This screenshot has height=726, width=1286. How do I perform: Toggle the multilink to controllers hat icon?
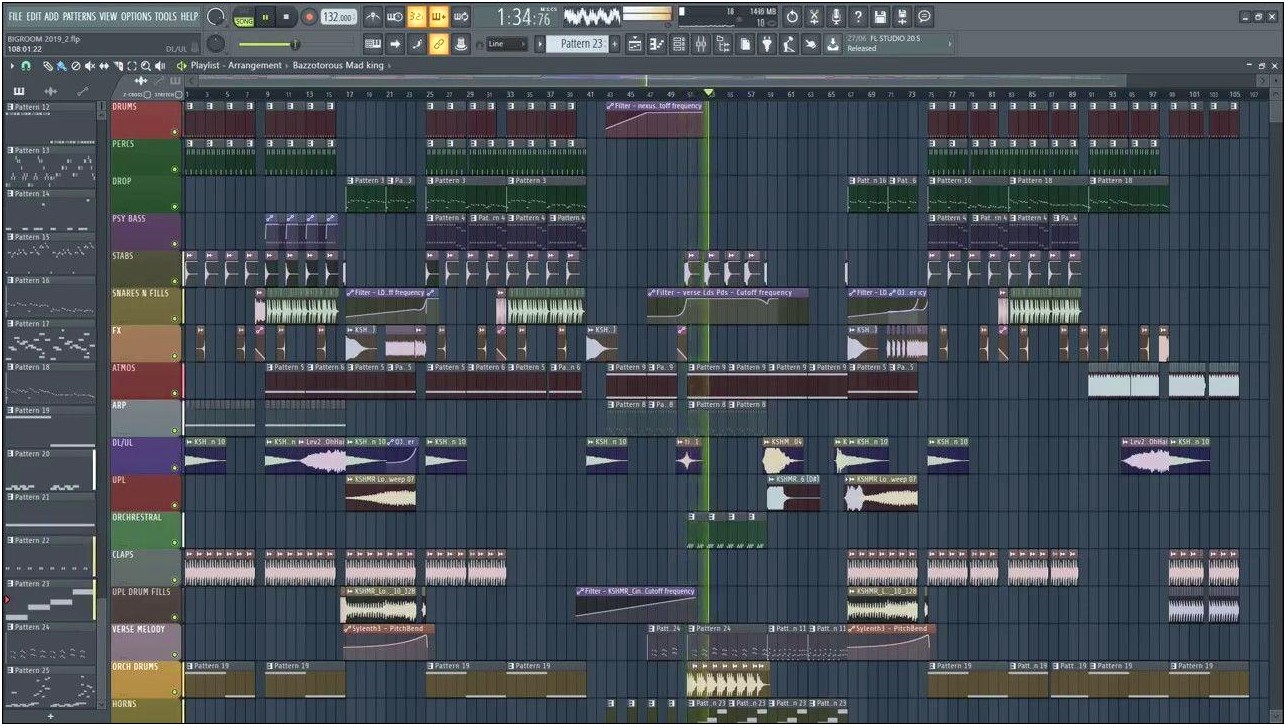coord(461,44)
